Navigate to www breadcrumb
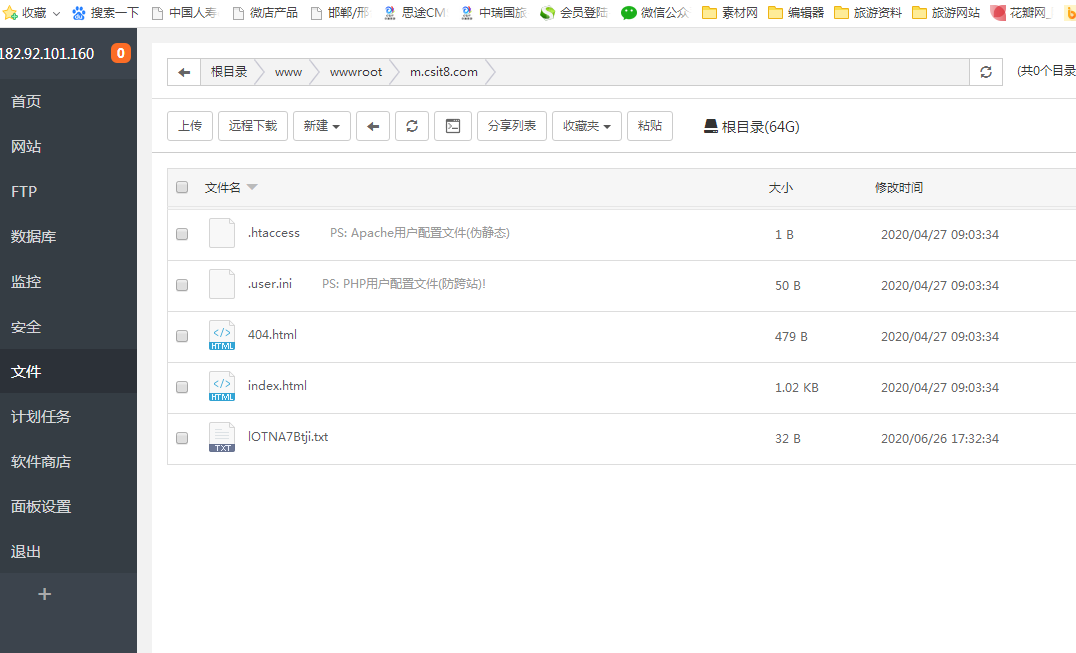 (x=288, y=72)
